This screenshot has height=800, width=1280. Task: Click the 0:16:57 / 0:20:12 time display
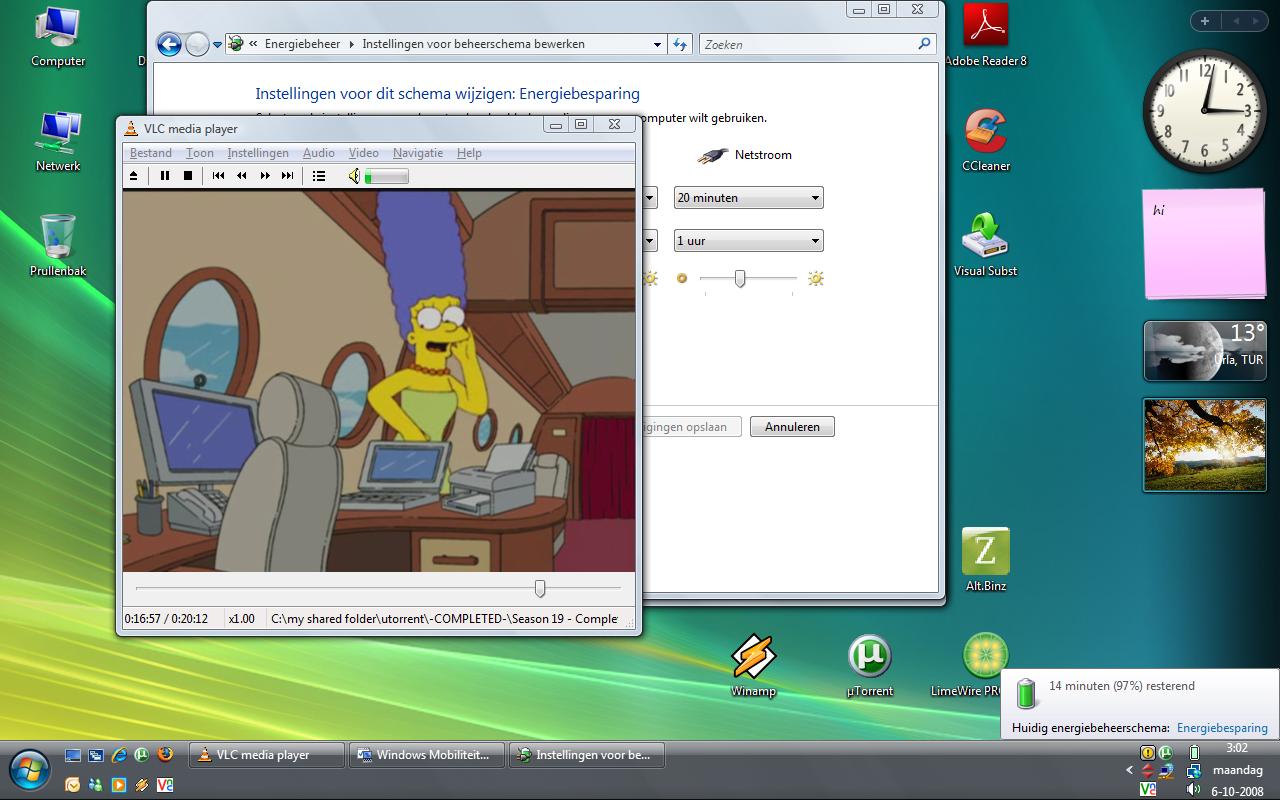tap(166, 619)
